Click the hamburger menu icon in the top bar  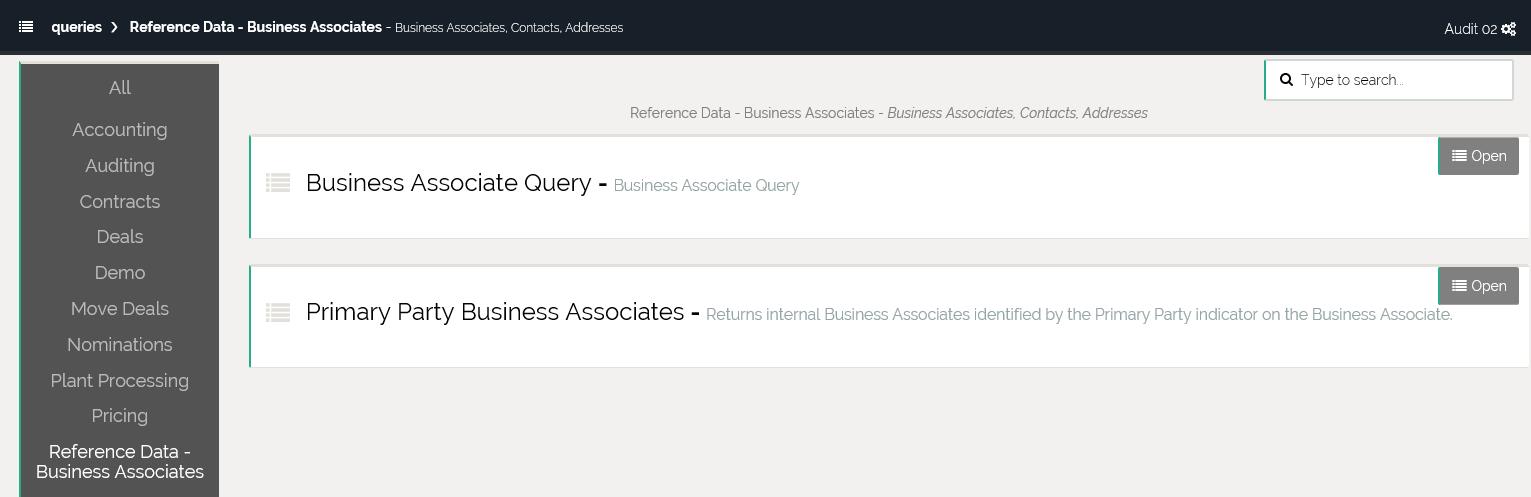tap(26, 27)
